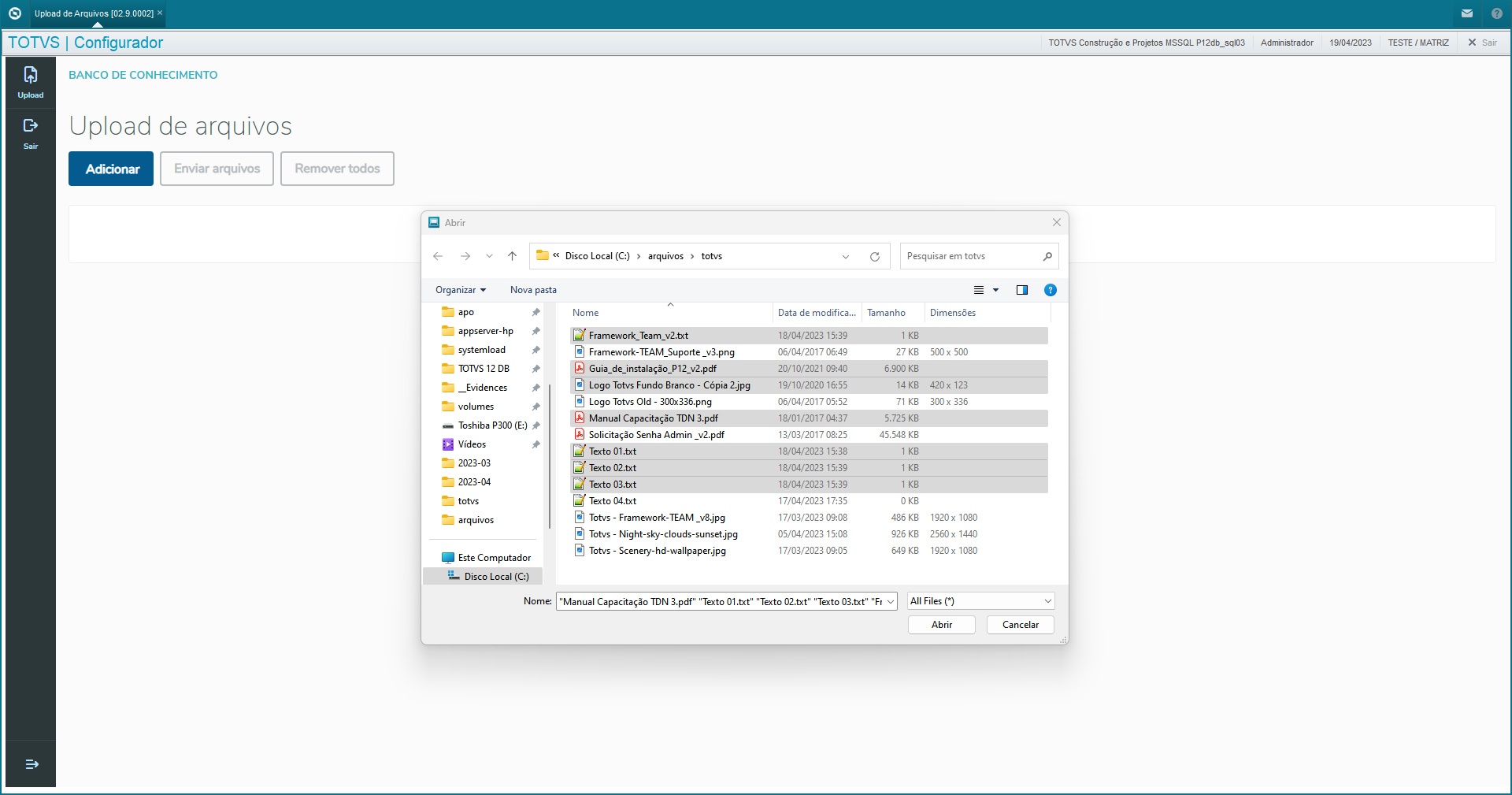1512x795 pixels.
Task: Go up one folder level
Action: click(x=513, y=256)
